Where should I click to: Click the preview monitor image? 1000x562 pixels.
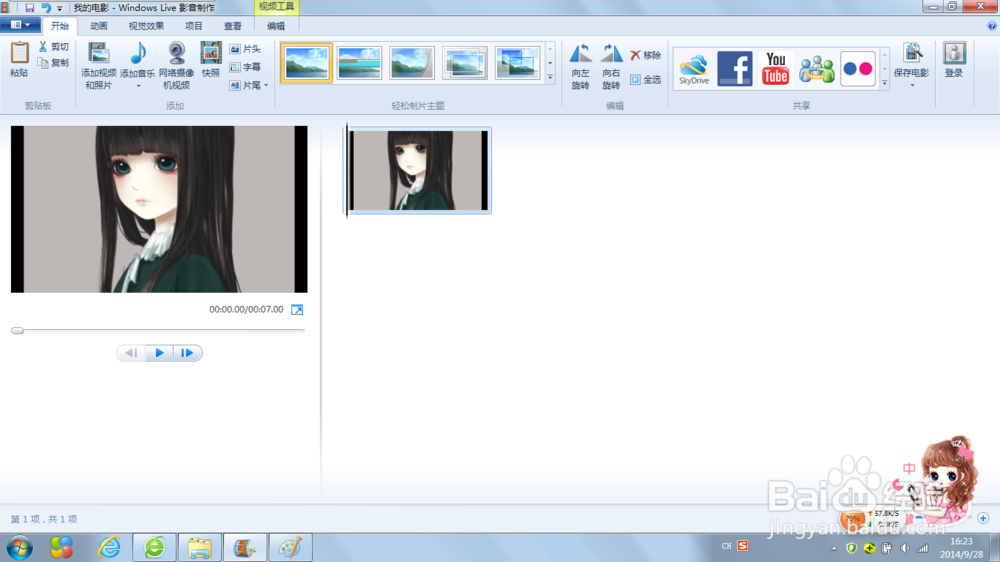coord(159,209)
